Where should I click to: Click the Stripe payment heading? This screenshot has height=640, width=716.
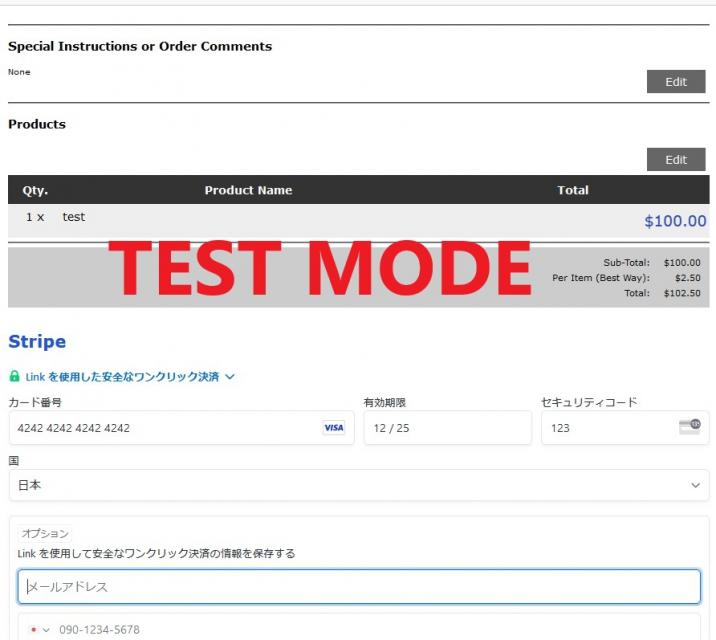tap(37, 342)
